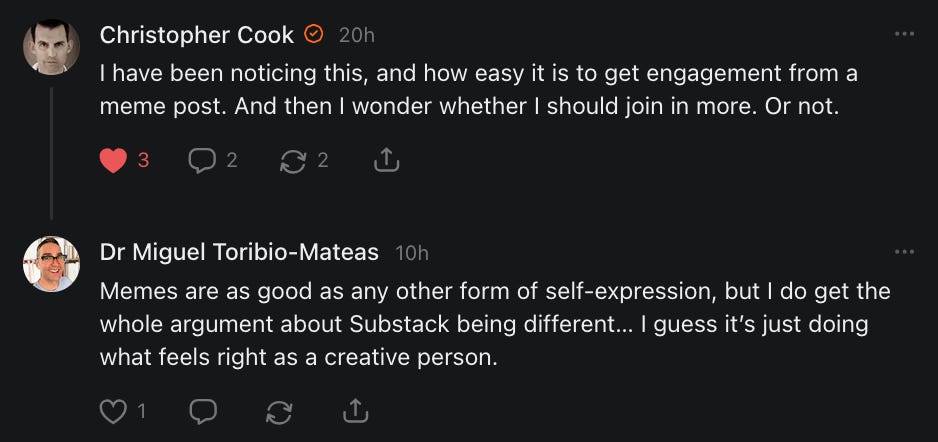Click Dr Miguel Toribio-Mateas's avatar photo
This screenshot has height=442, width=938.
click(x=51, y=264)
